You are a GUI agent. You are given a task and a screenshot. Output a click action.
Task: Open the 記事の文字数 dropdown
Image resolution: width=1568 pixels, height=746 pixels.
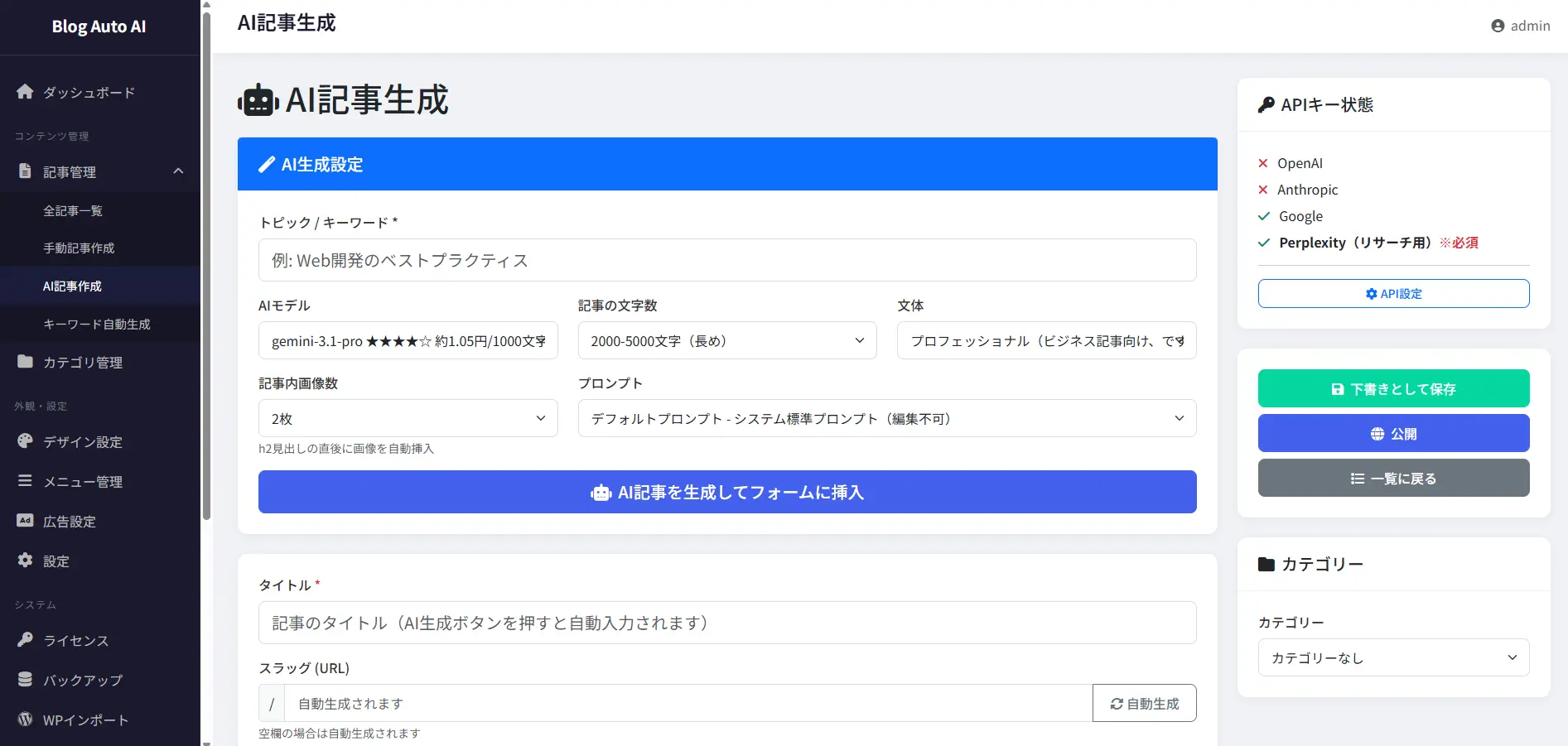[727, 340]
